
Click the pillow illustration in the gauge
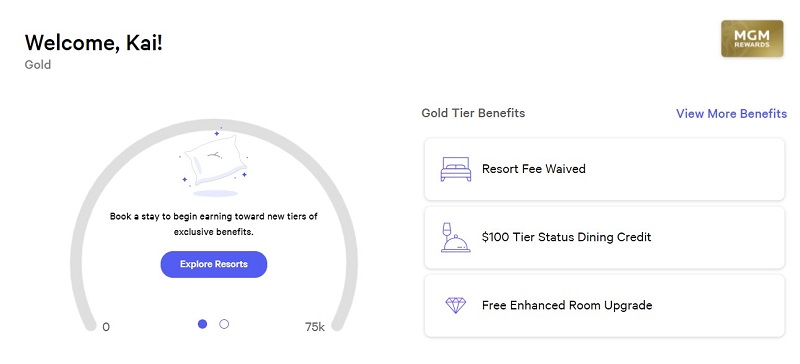216,162
